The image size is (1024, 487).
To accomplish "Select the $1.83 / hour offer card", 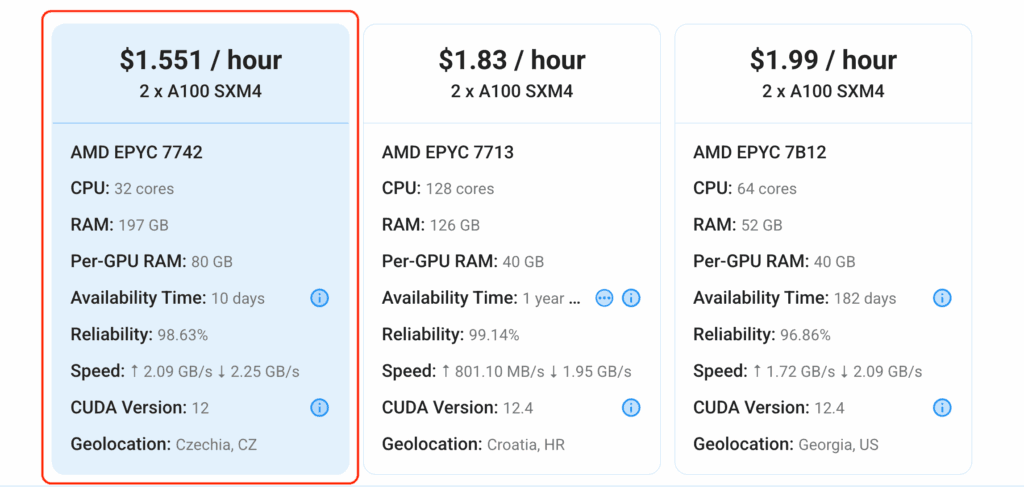I will click(x=512, y=249).
